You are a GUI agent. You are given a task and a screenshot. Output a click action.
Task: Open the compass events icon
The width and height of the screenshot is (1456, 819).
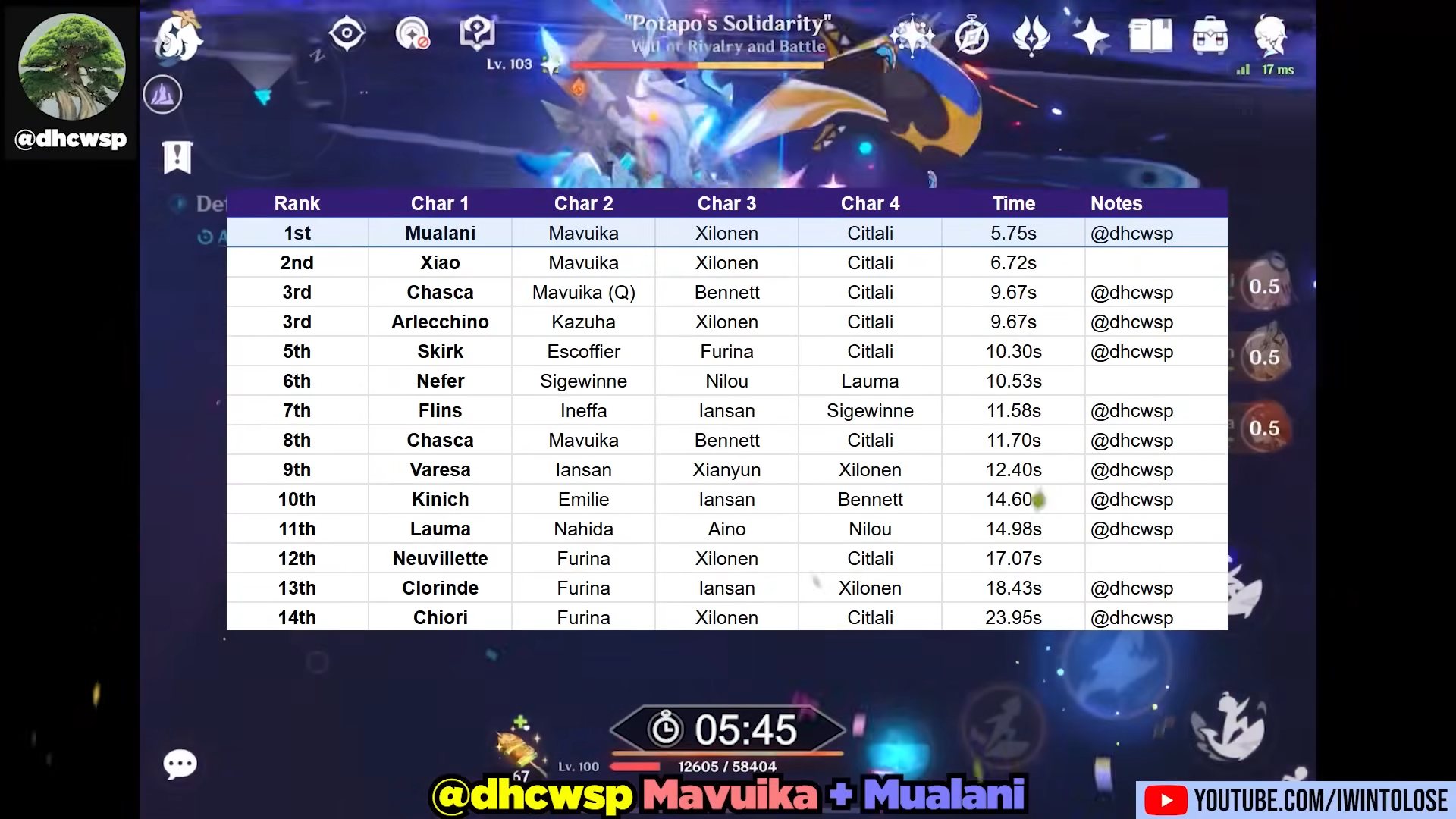pos(971,36)
